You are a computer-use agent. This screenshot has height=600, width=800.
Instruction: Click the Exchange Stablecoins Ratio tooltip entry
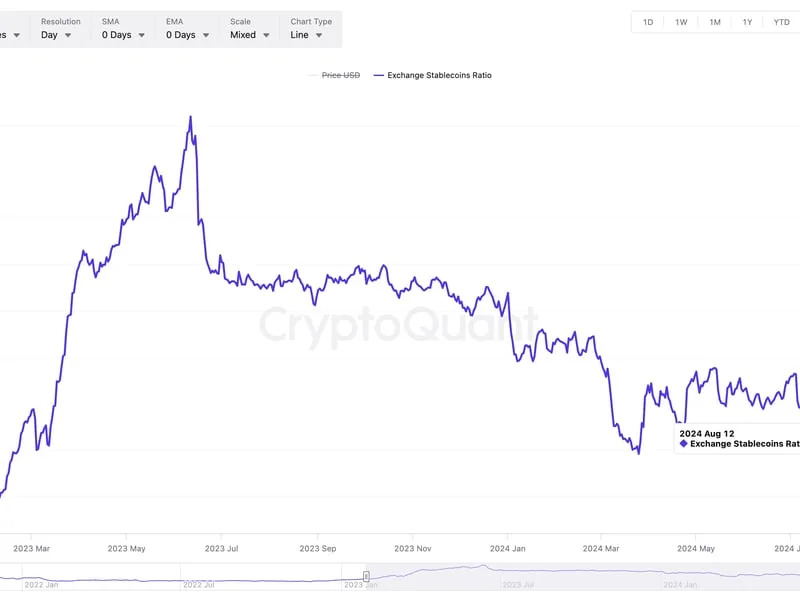pos(740,444)
